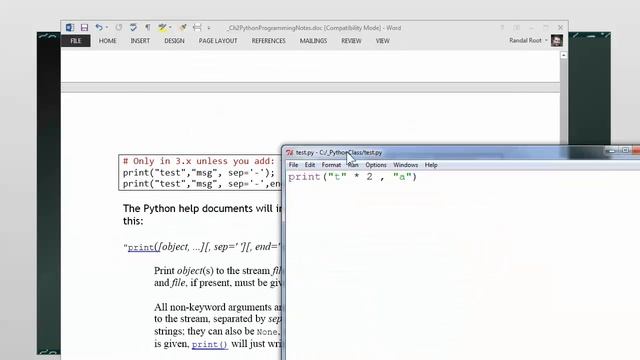Viewport: 640px width, 360px height.
Task: Undo the last action in Word
Action: (x=99, y=27)
